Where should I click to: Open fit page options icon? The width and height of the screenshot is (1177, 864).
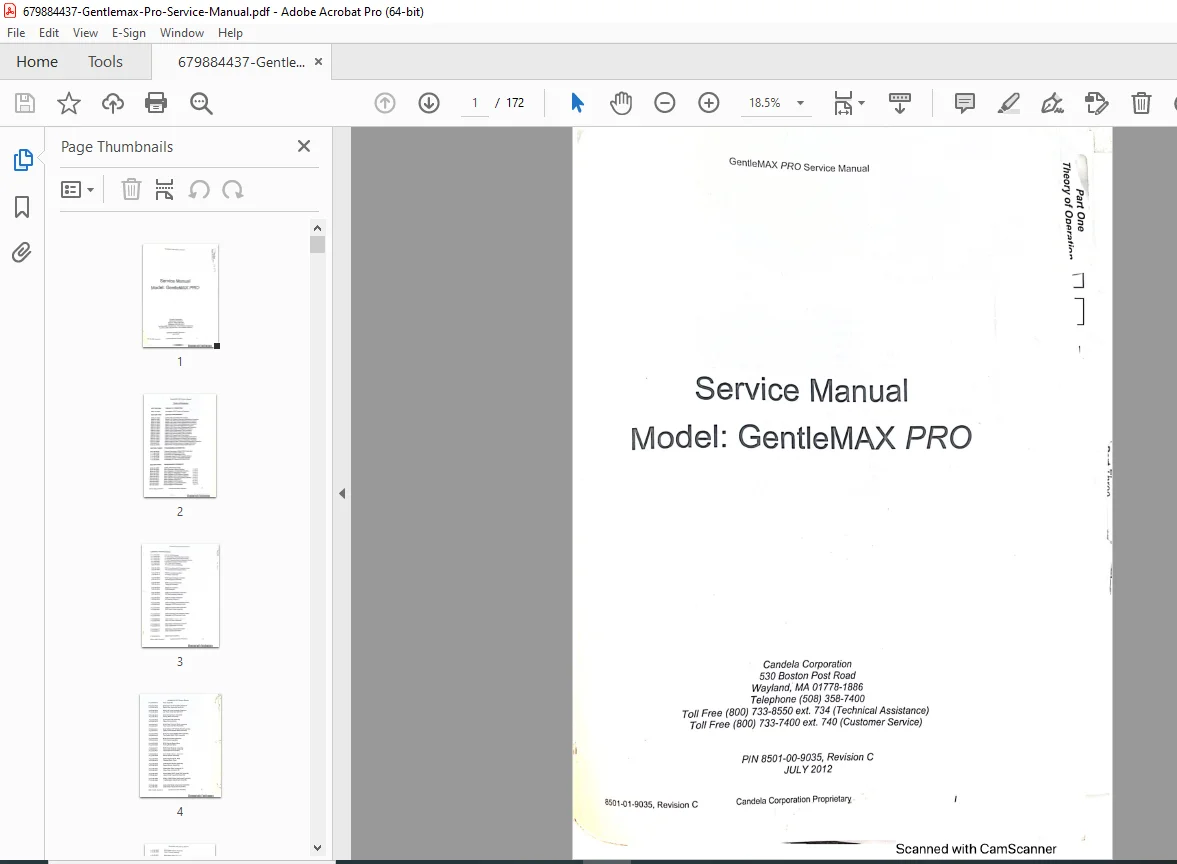[x=843, y=103]
